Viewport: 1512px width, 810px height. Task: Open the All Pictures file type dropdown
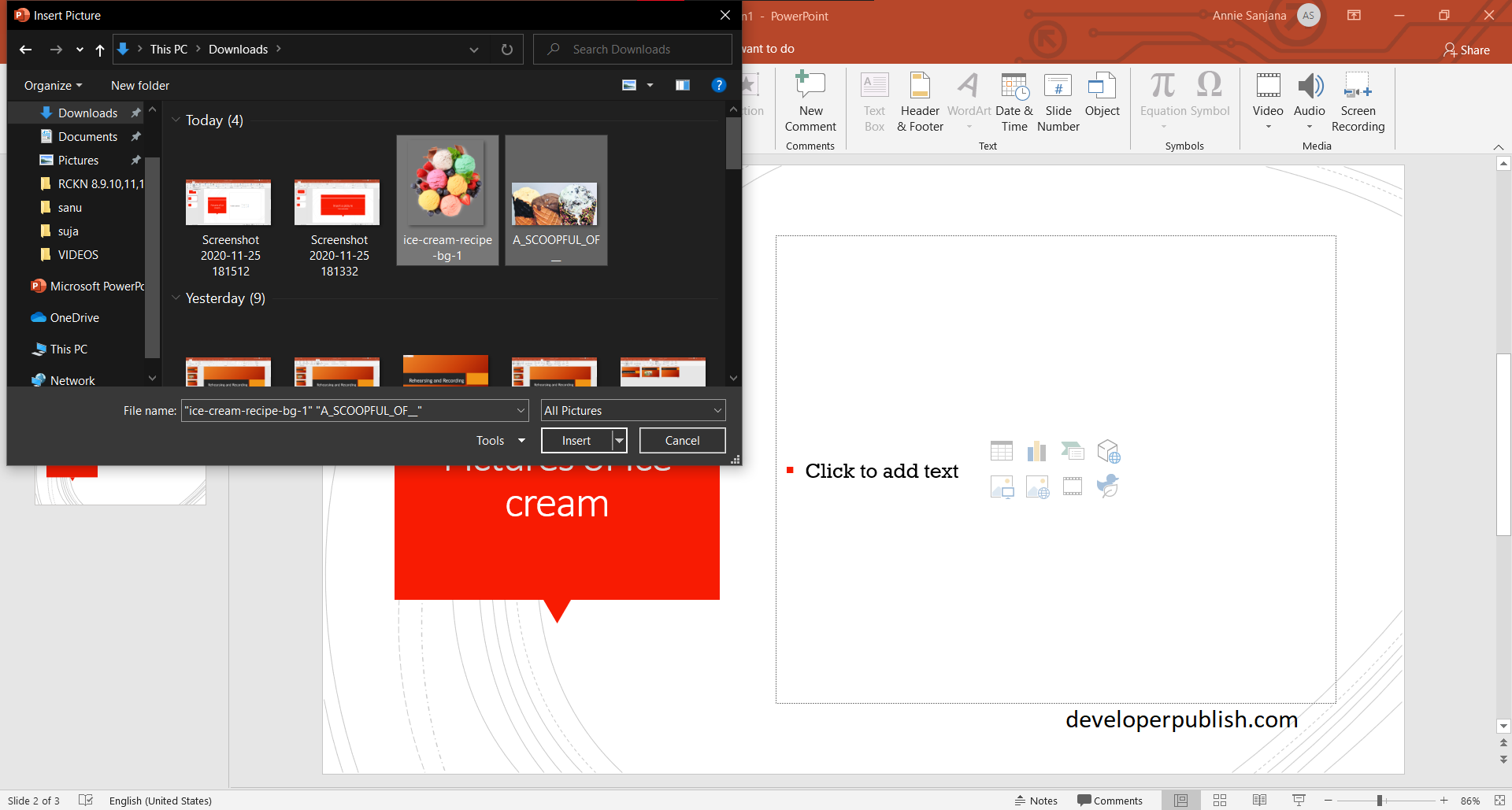632,410
